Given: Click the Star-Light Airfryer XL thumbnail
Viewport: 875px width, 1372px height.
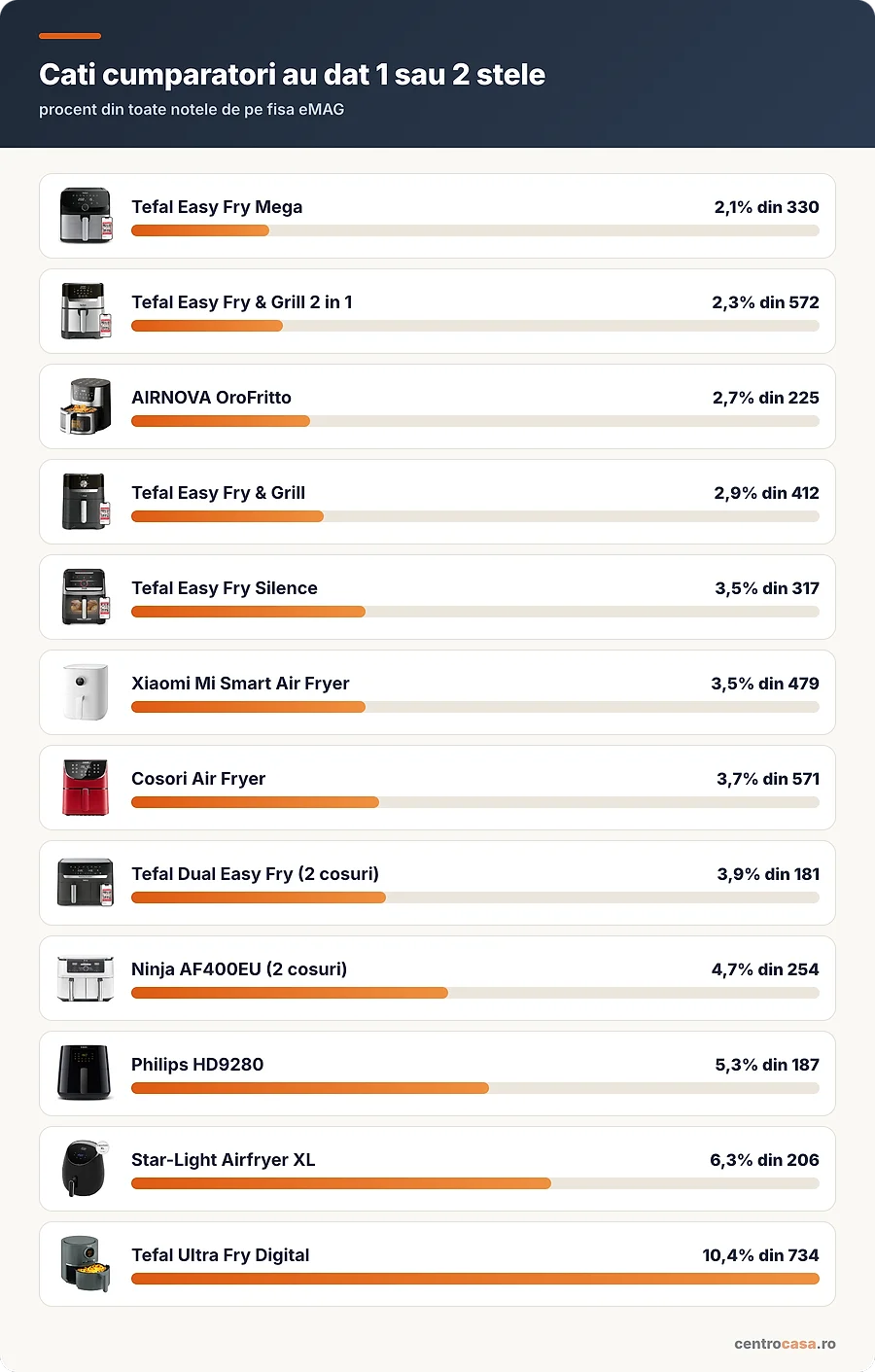Looking at the screenshot, I should 86,1169.
